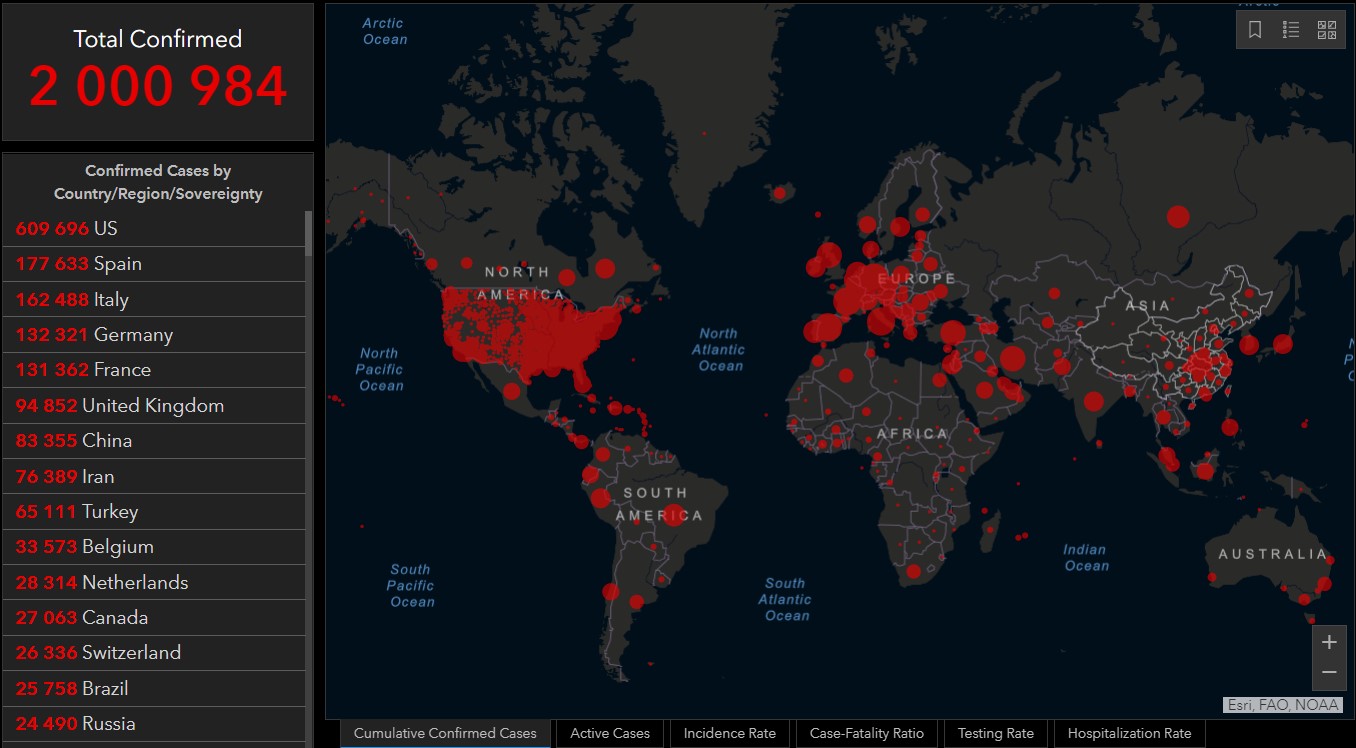Screen dimensions: 1356x748
Task: Click the Esri, FAO, NOAA attribution
Action: [x=1282, y=705]
